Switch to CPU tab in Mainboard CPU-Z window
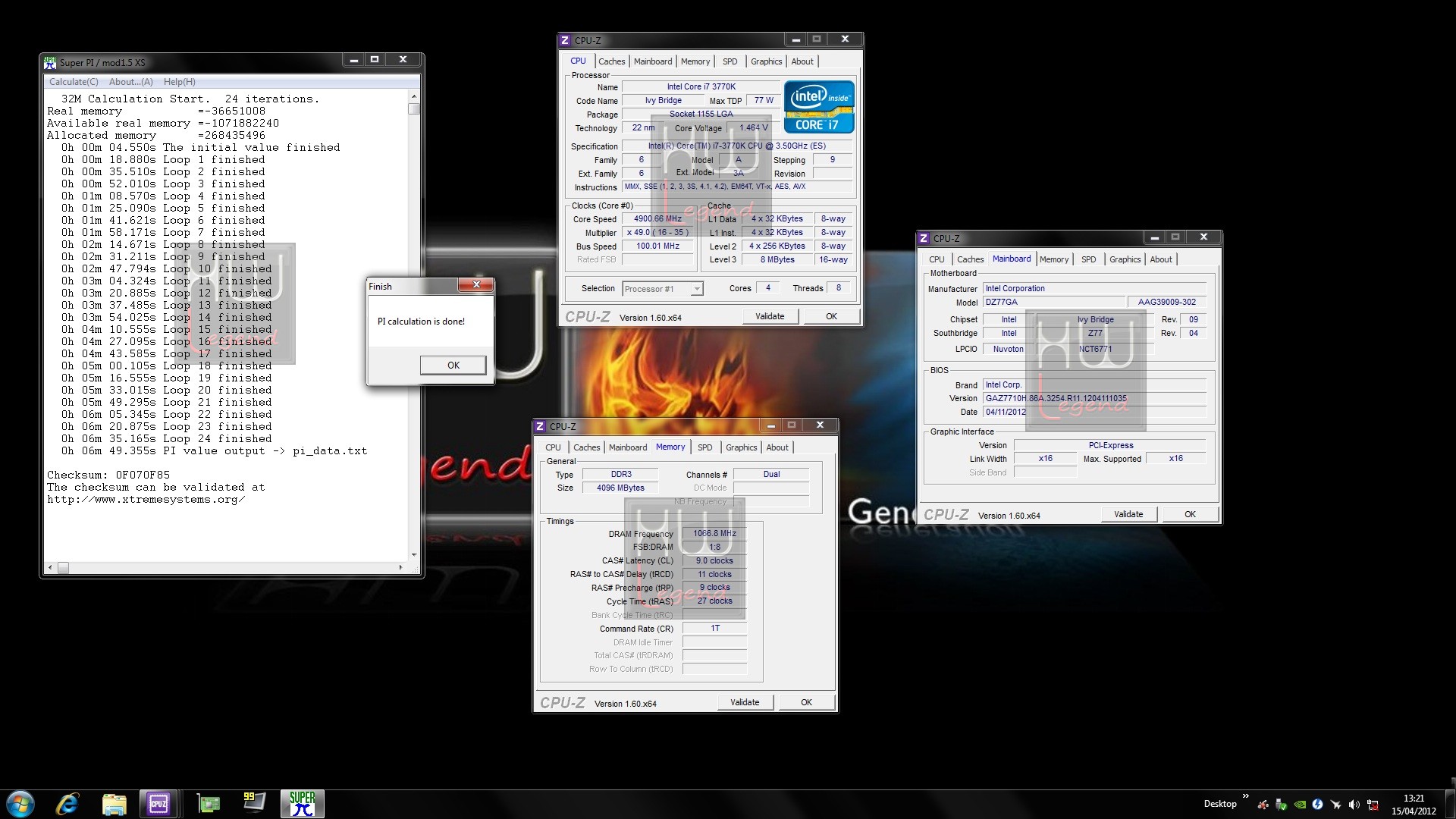The image size is (1456, 819). [937, 259]
